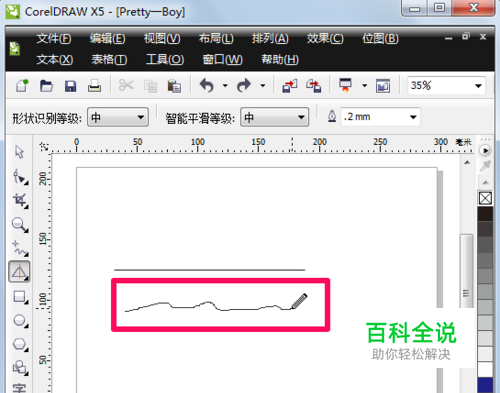Select the Pick arrow tool
The height and width of the screenshot is (393, 500).
[19, 152]
